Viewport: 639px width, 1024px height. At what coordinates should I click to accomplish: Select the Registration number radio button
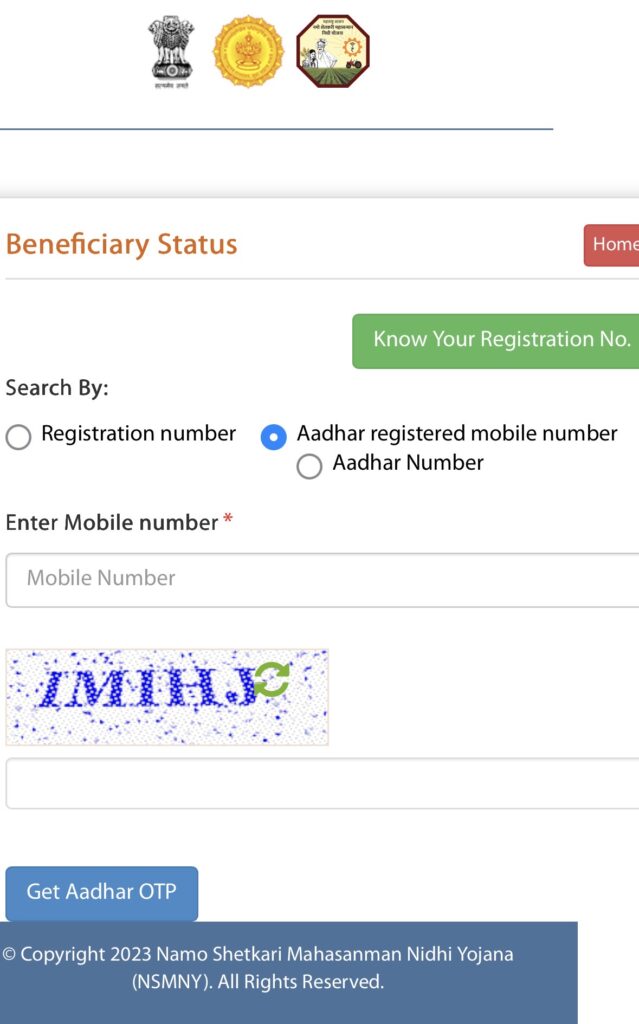click(x=19, y=437)
